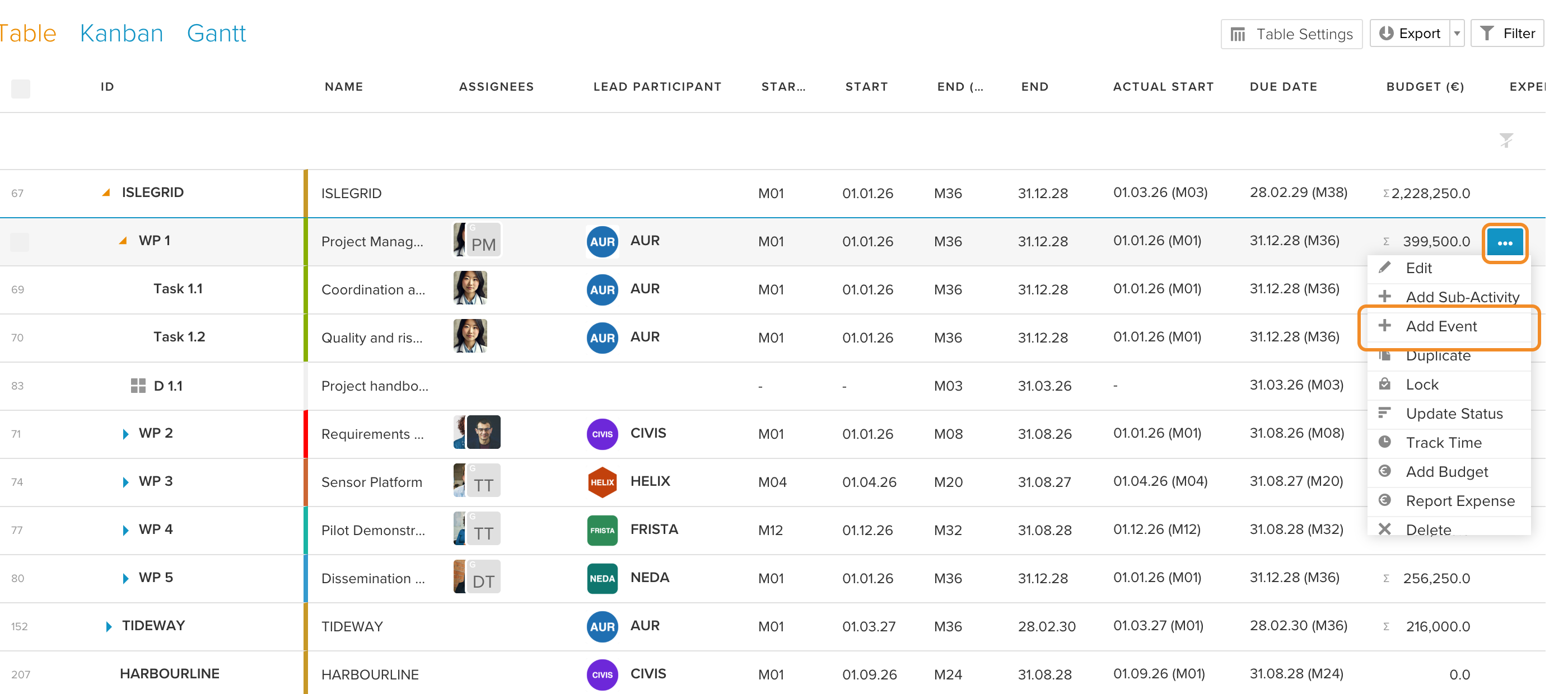Toggle the select-all checkbox in header
Image resolution: width=1568 pixels, height=694 pixels.
[x=20, y=89]
